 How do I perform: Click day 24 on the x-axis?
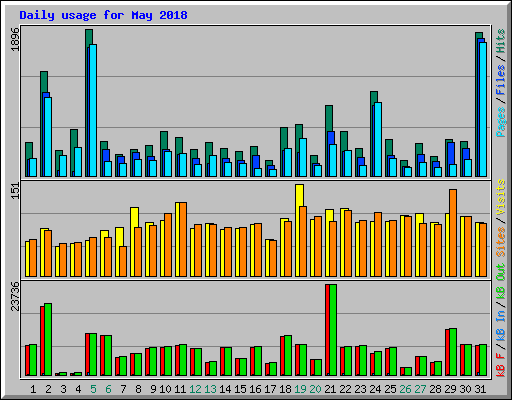pyautogui.click(x=375, y=389)
